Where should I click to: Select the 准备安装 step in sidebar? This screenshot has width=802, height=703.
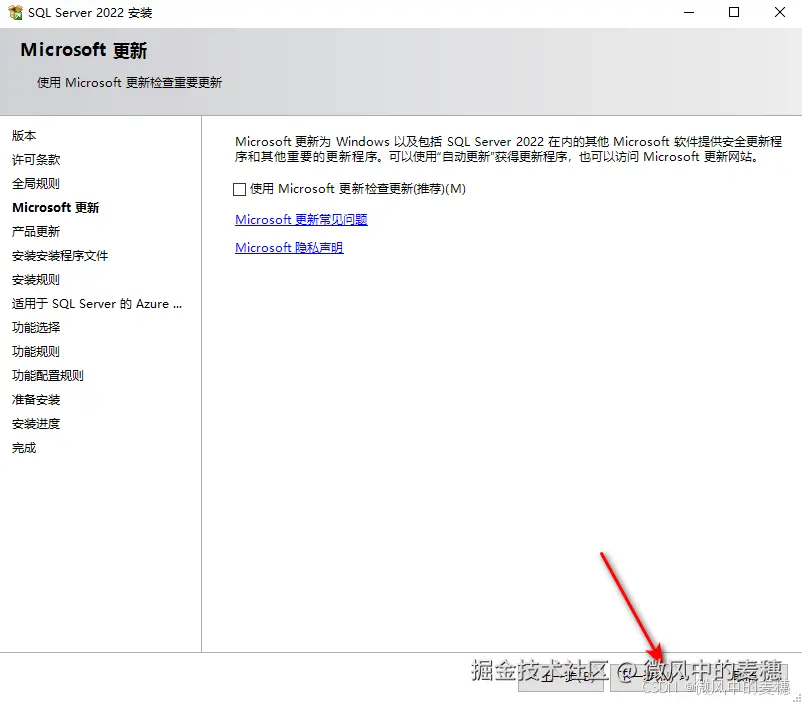[x=36, y=400]
